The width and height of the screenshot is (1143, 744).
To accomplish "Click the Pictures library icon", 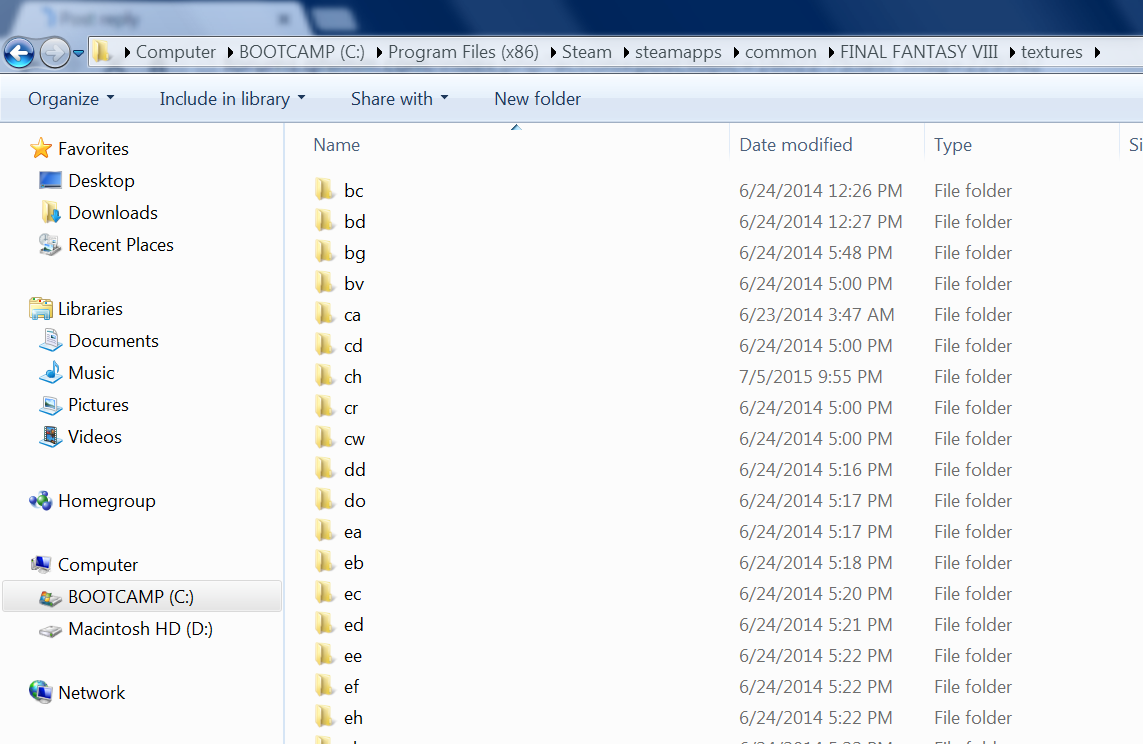I will coord(50,404).
